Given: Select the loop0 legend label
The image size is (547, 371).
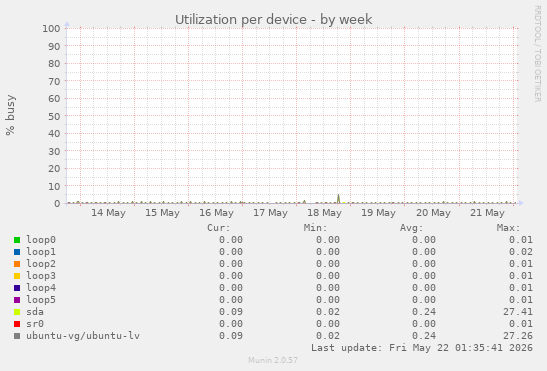Looking at the screenshot, I should coord(41,240).
